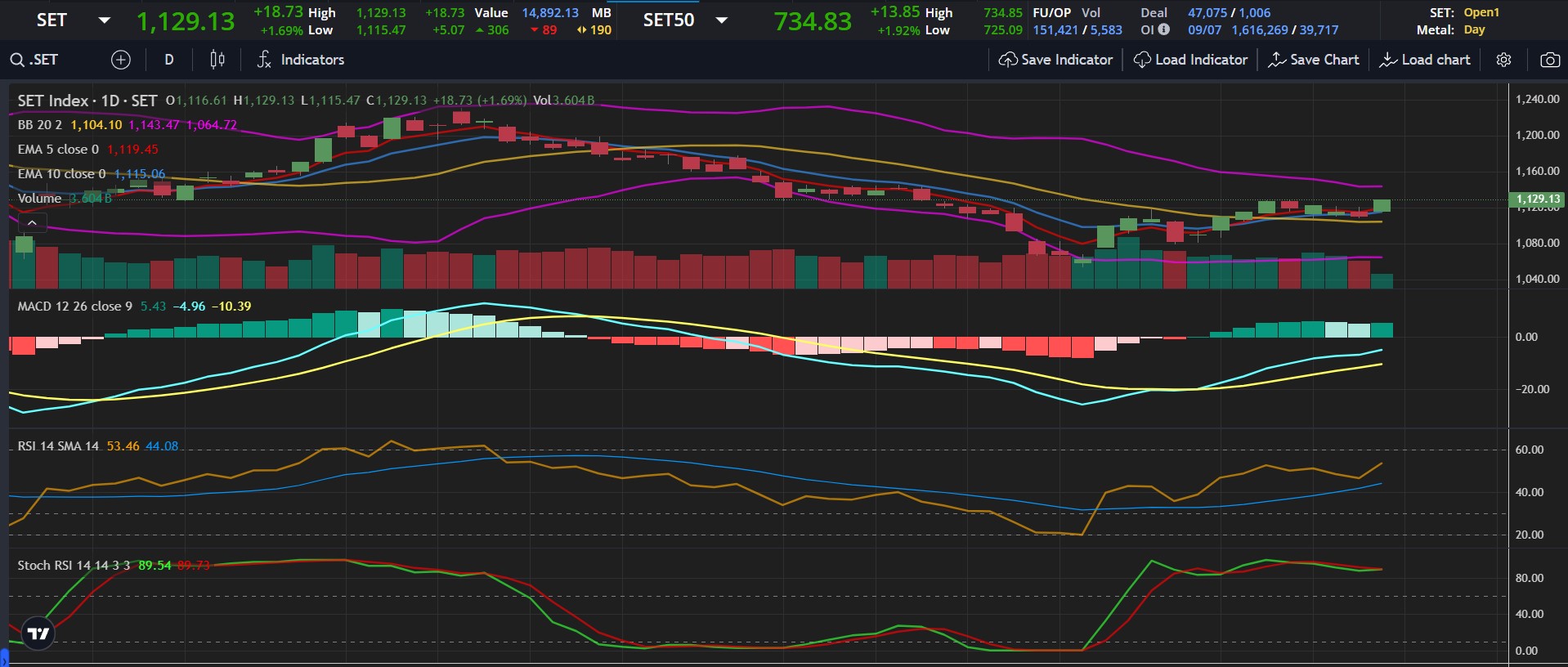Click the 1,040.00 price scale label
The height and width of the screenshot is (667, 1568).
click(1537, 279)
